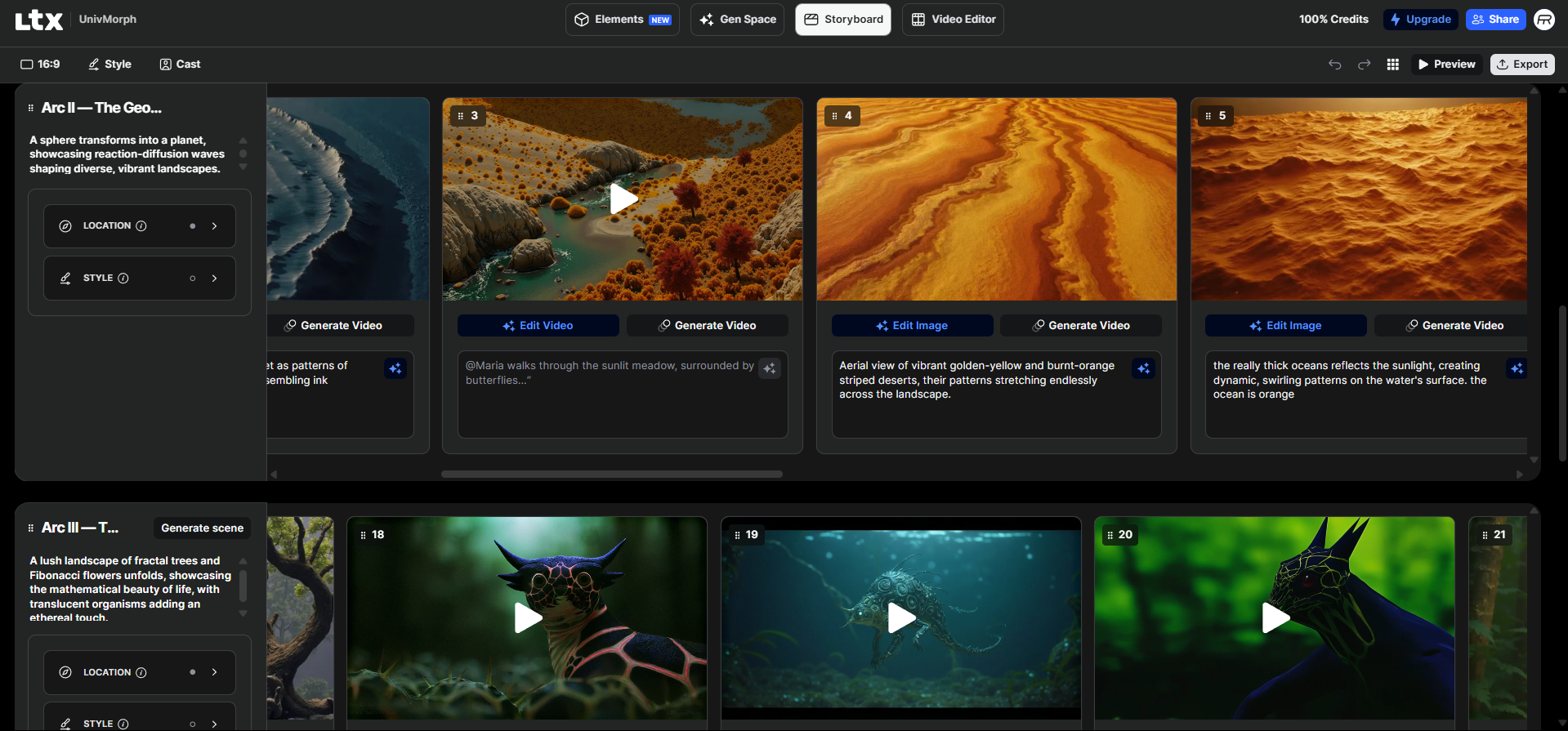Click the shot 5 prompt text
The height and width of the screenshot is (731, 1568).
pos(1350,380)
